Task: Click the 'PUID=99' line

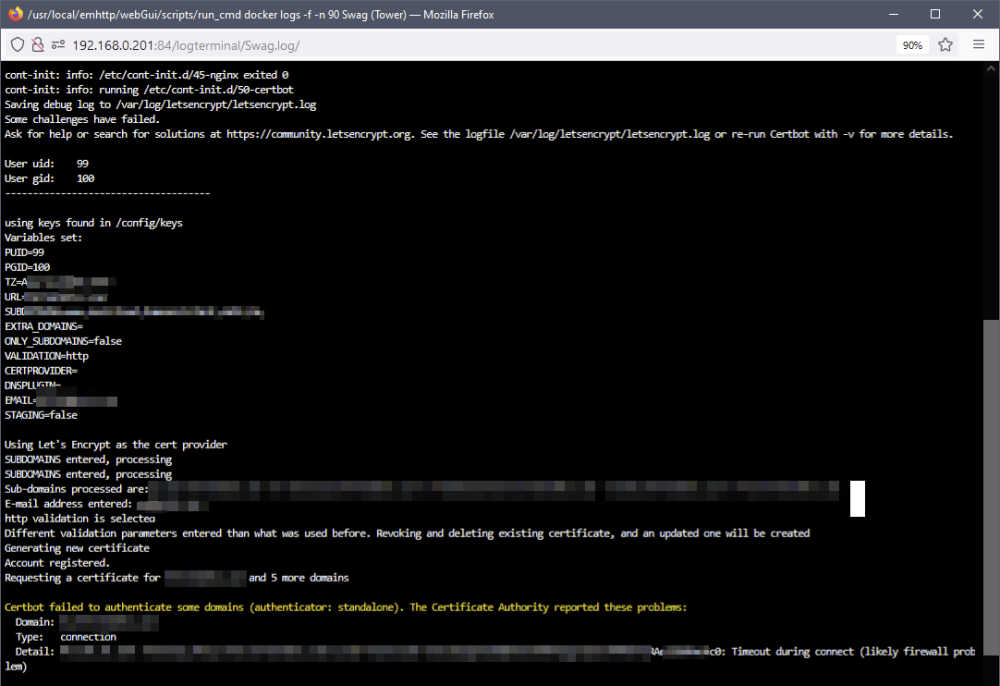Action: point(24,252)
